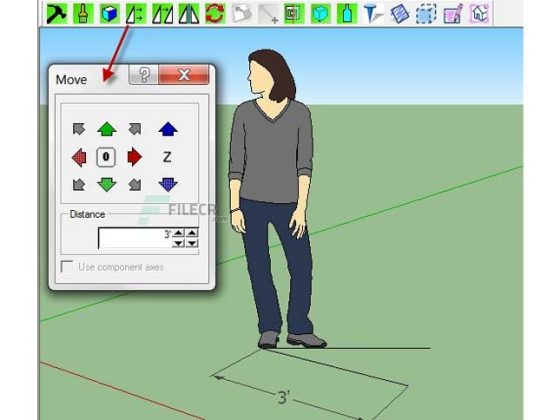560x420 pixels.
Task: Click the solid red right arrow
Action: (135, 157)
